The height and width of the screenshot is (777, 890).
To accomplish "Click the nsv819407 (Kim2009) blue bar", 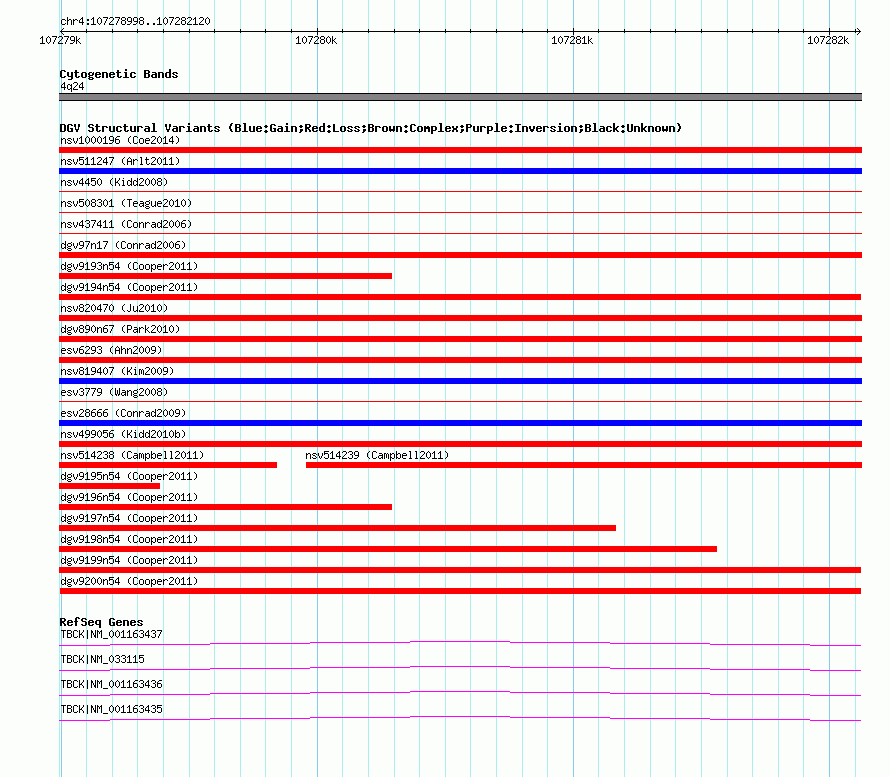I will 460,381.
